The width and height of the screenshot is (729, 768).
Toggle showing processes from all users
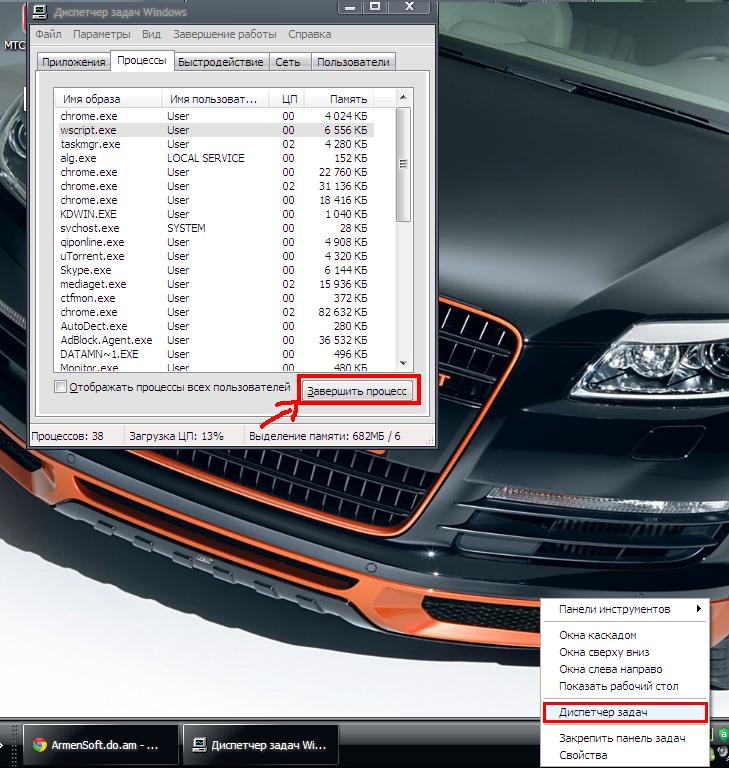pyautogui.click(x=60, y=386)
